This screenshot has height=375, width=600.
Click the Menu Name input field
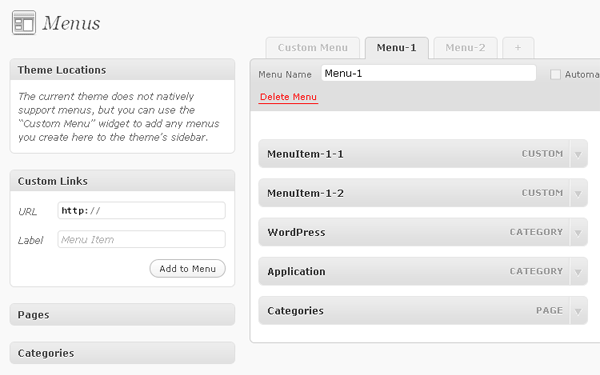[429, 73]
